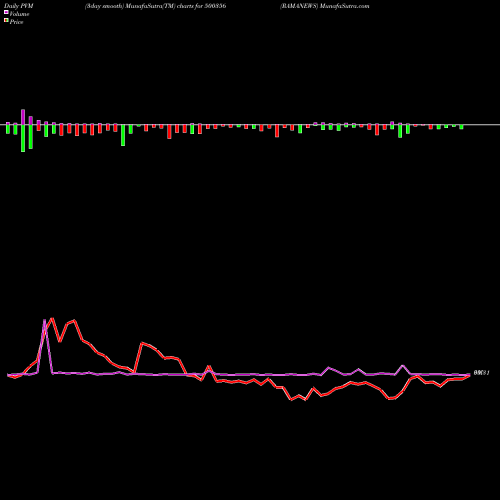Click the last value label at line end
The height and width of the screenshot is (500, 500).
coord(481,373)
